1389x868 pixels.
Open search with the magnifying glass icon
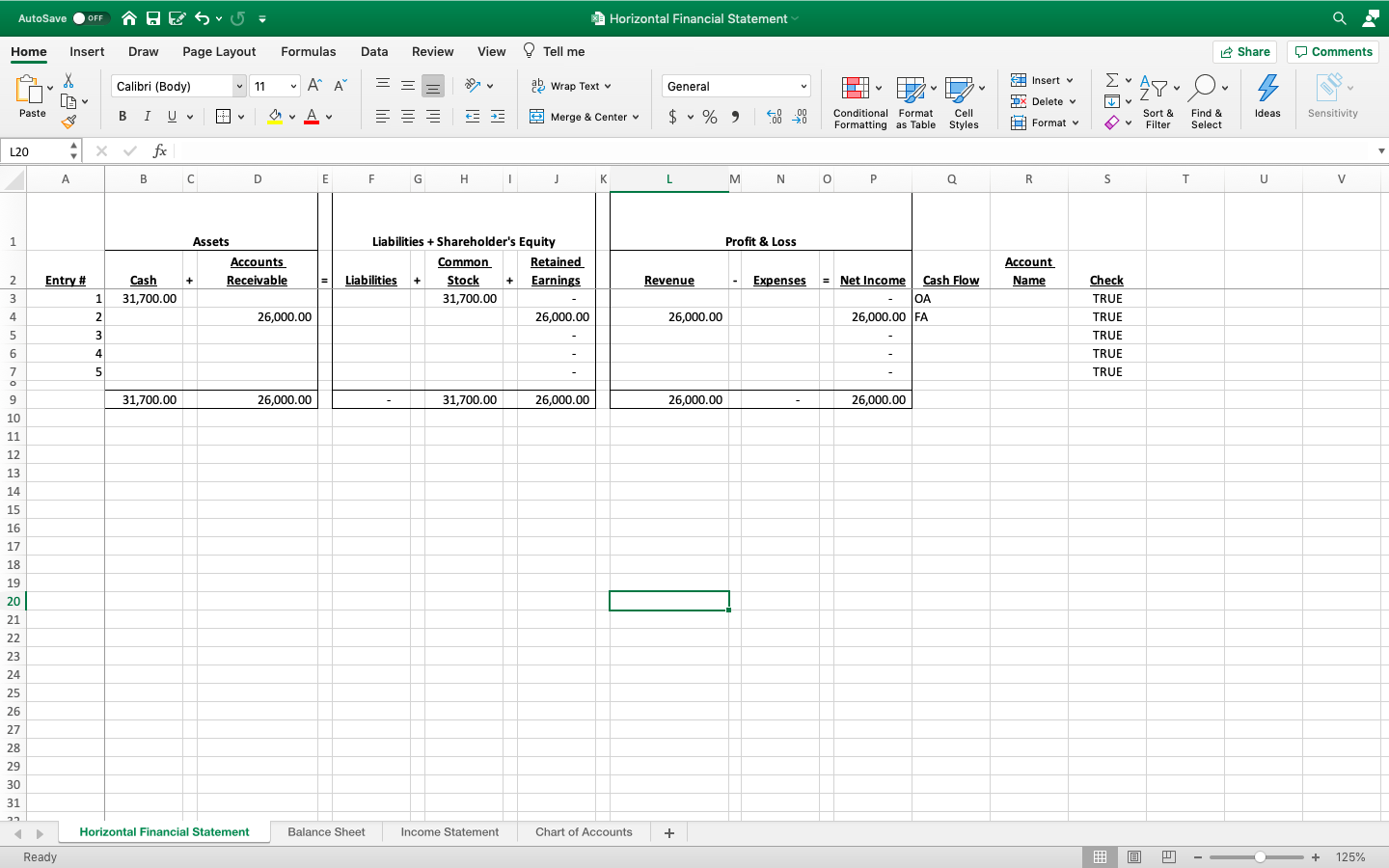click(x=1339, y=18)
